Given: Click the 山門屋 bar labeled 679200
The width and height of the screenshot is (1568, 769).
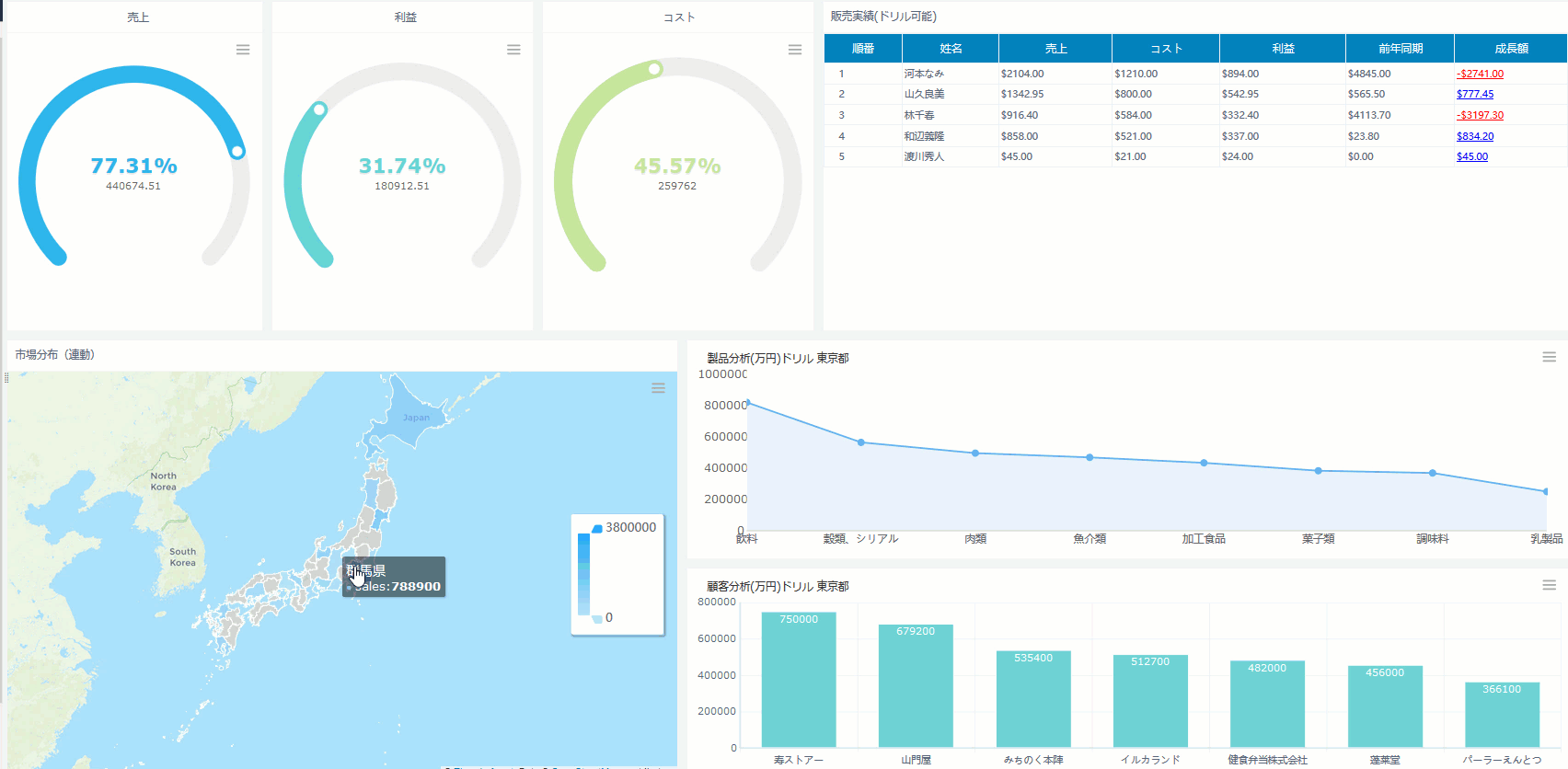Looking at the screenshot, I should click(916, 685).
